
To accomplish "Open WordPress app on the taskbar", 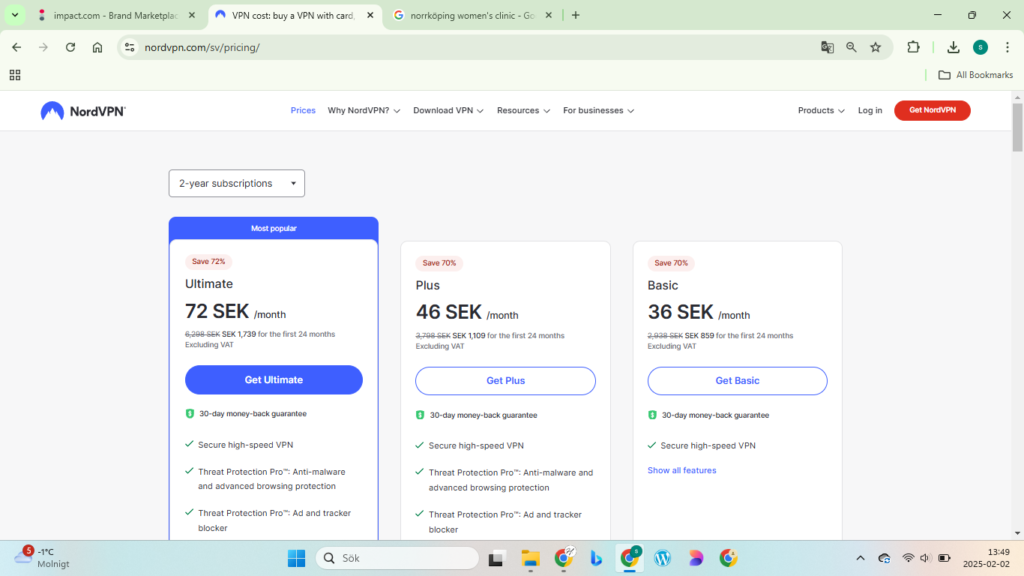I will pos(662,558).
